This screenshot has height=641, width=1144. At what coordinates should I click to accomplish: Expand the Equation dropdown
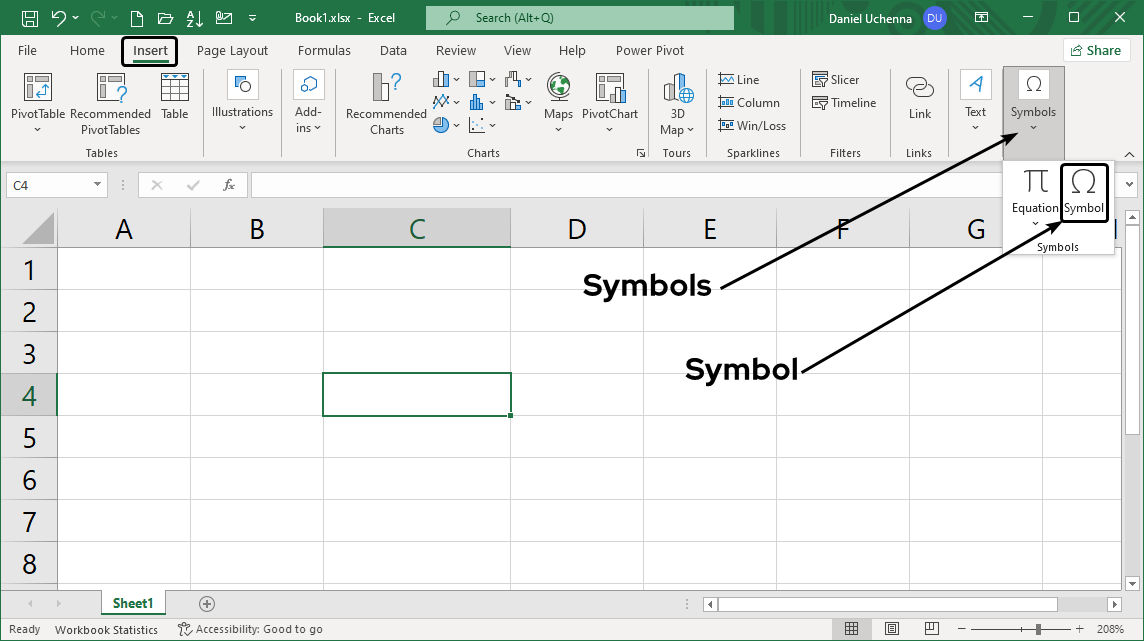[1035, 221]
